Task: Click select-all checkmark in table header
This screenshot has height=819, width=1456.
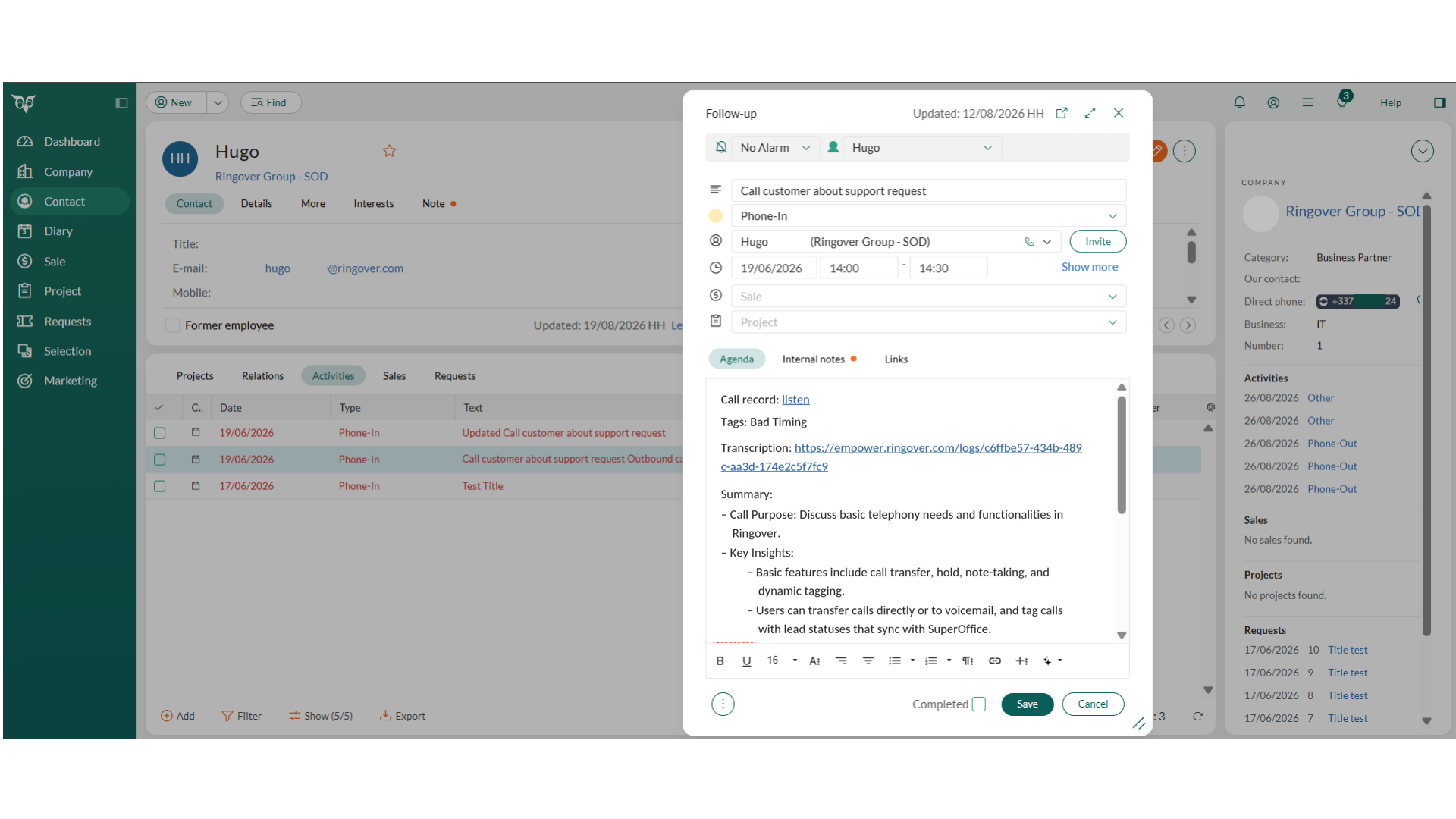Action: 159,408
